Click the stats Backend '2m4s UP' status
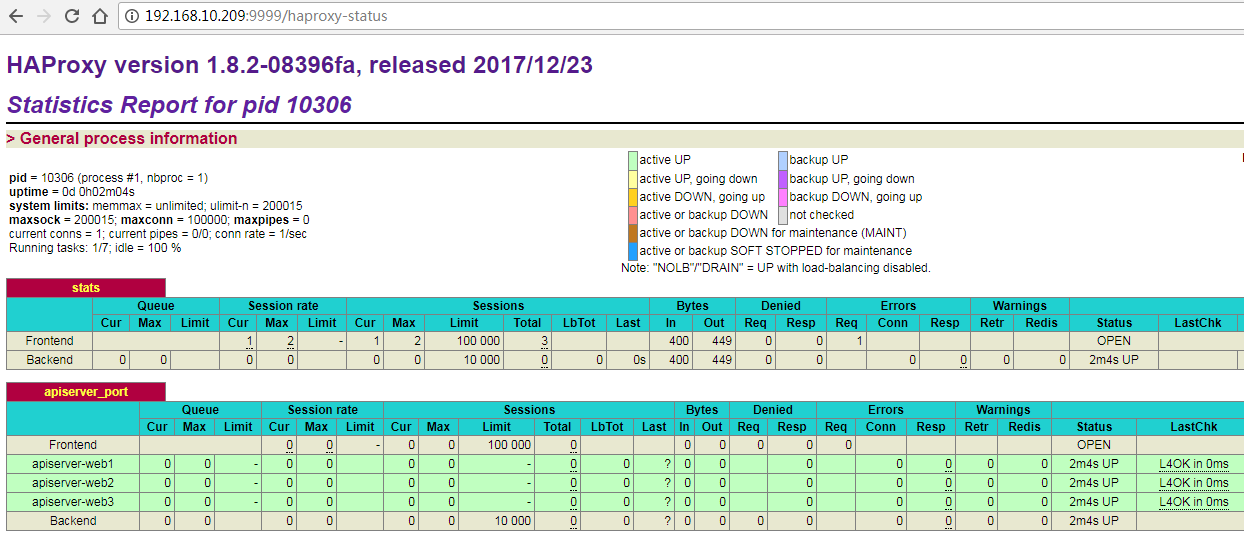Screen dimensions: 1244x533 point(1114,360)
